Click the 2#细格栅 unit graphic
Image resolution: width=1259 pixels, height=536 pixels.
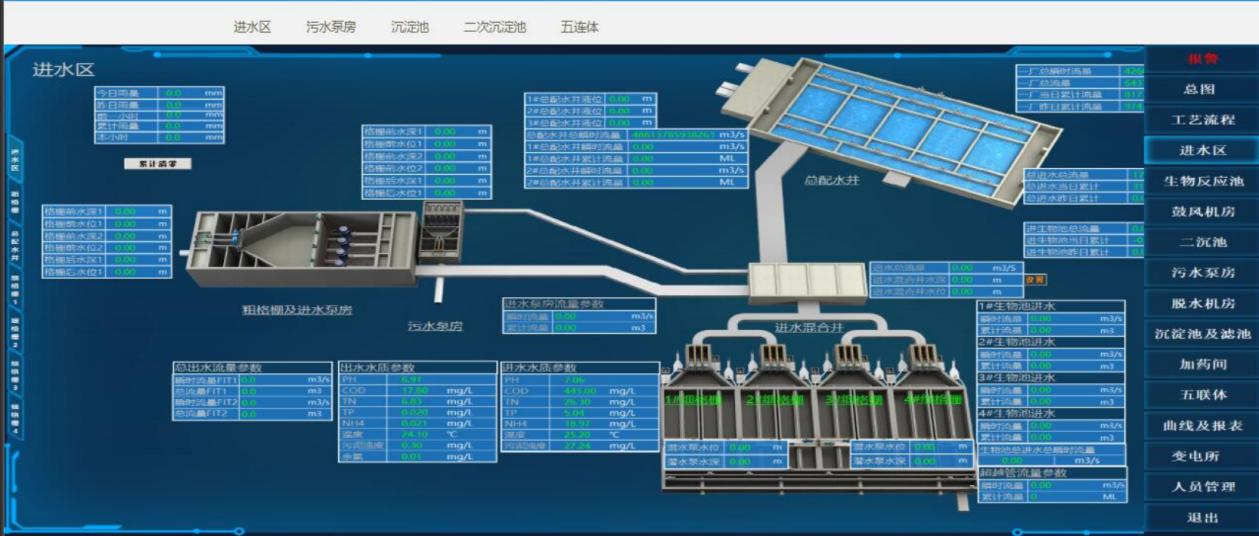[x=774, y=390]
